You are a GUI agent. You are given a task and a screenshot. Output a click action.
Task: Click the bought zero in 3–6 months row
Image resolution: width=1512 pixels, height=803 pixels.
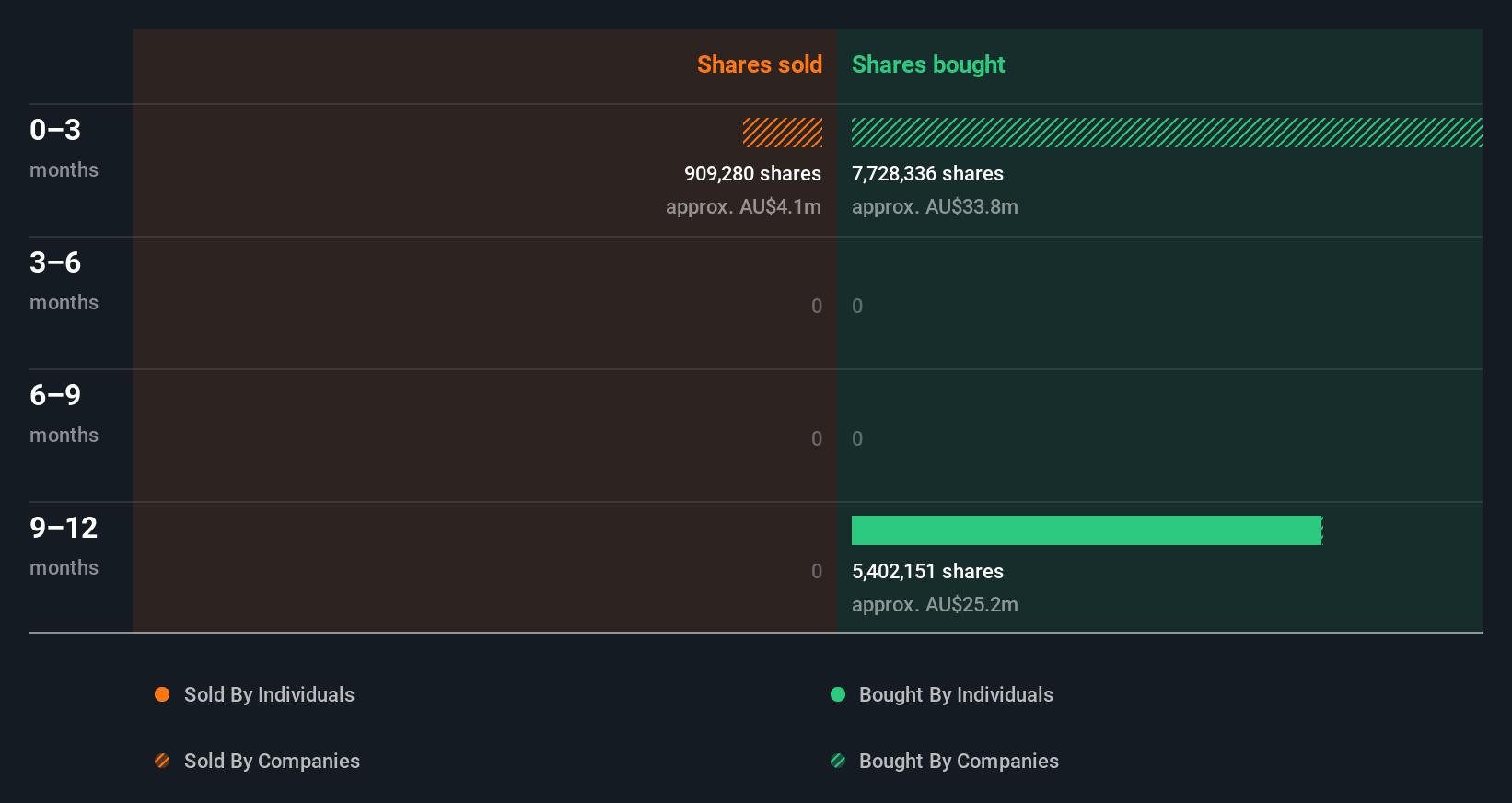(857, 306)
